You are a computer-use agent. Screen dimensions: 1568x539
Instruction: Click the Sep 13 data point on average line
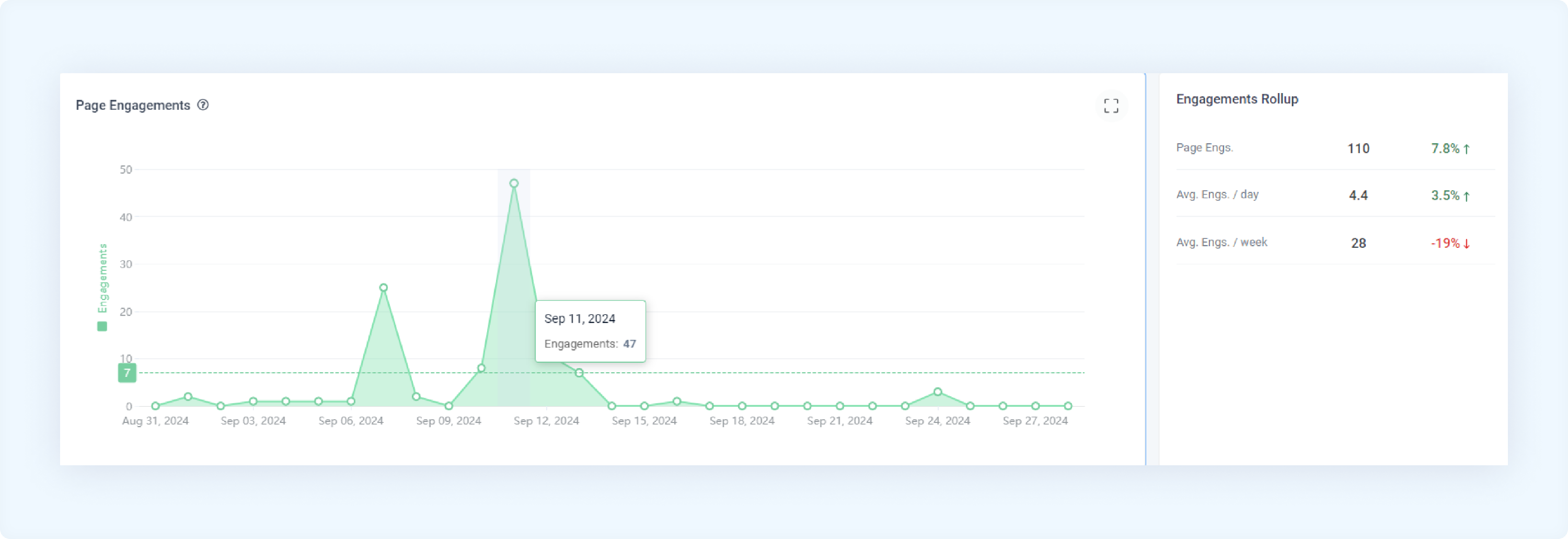click(579, 373)
